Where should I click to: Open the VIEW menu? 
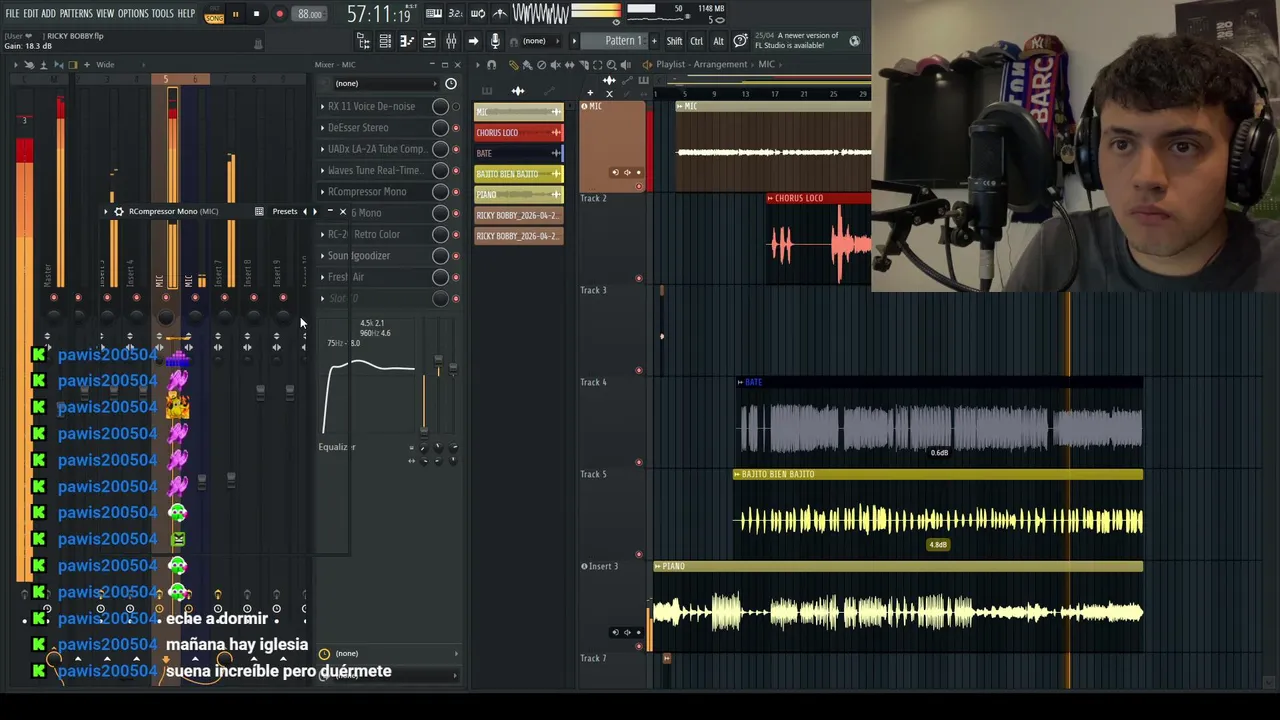105,13
